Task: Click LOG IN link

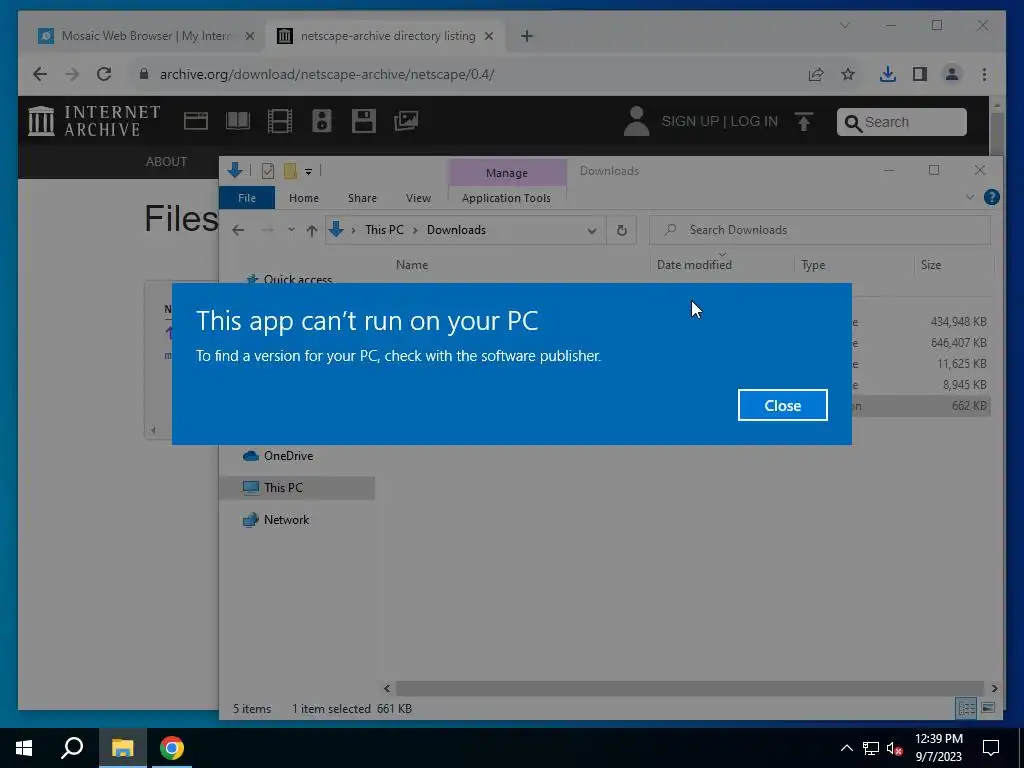Action: 754,121
